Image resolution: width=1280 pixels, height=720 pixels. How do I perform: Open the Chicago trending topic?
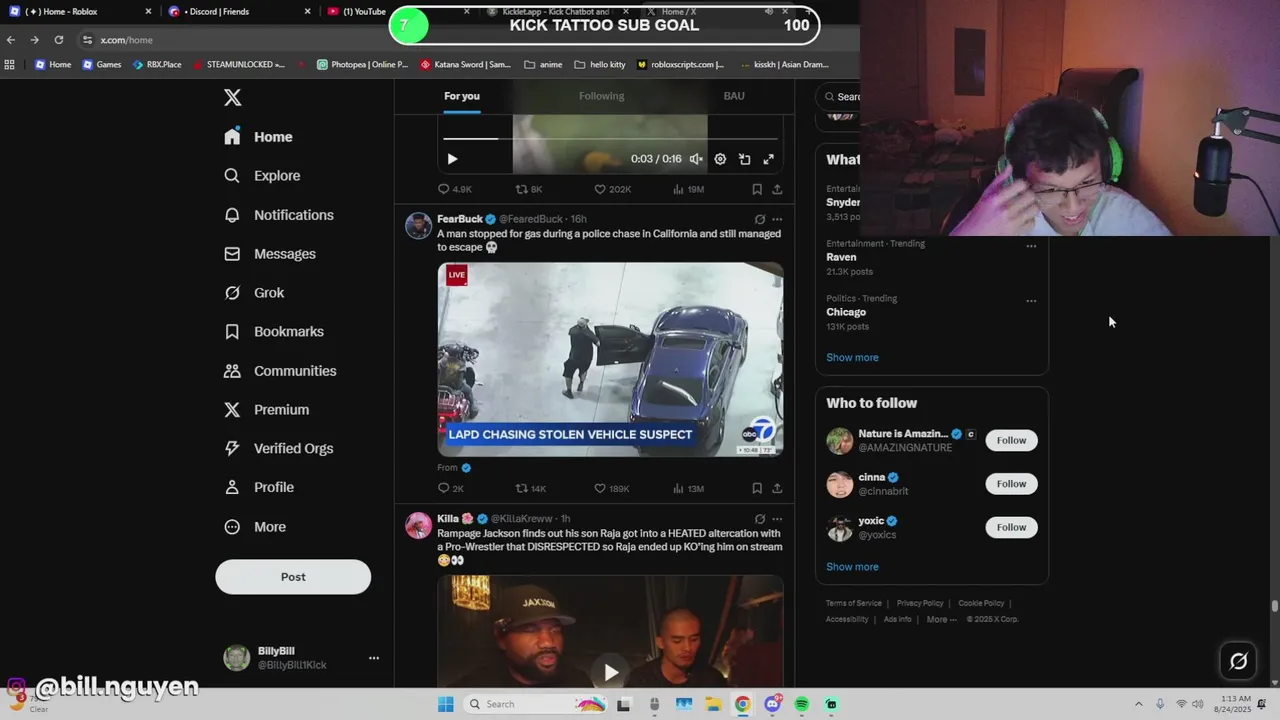pos(846,312)
